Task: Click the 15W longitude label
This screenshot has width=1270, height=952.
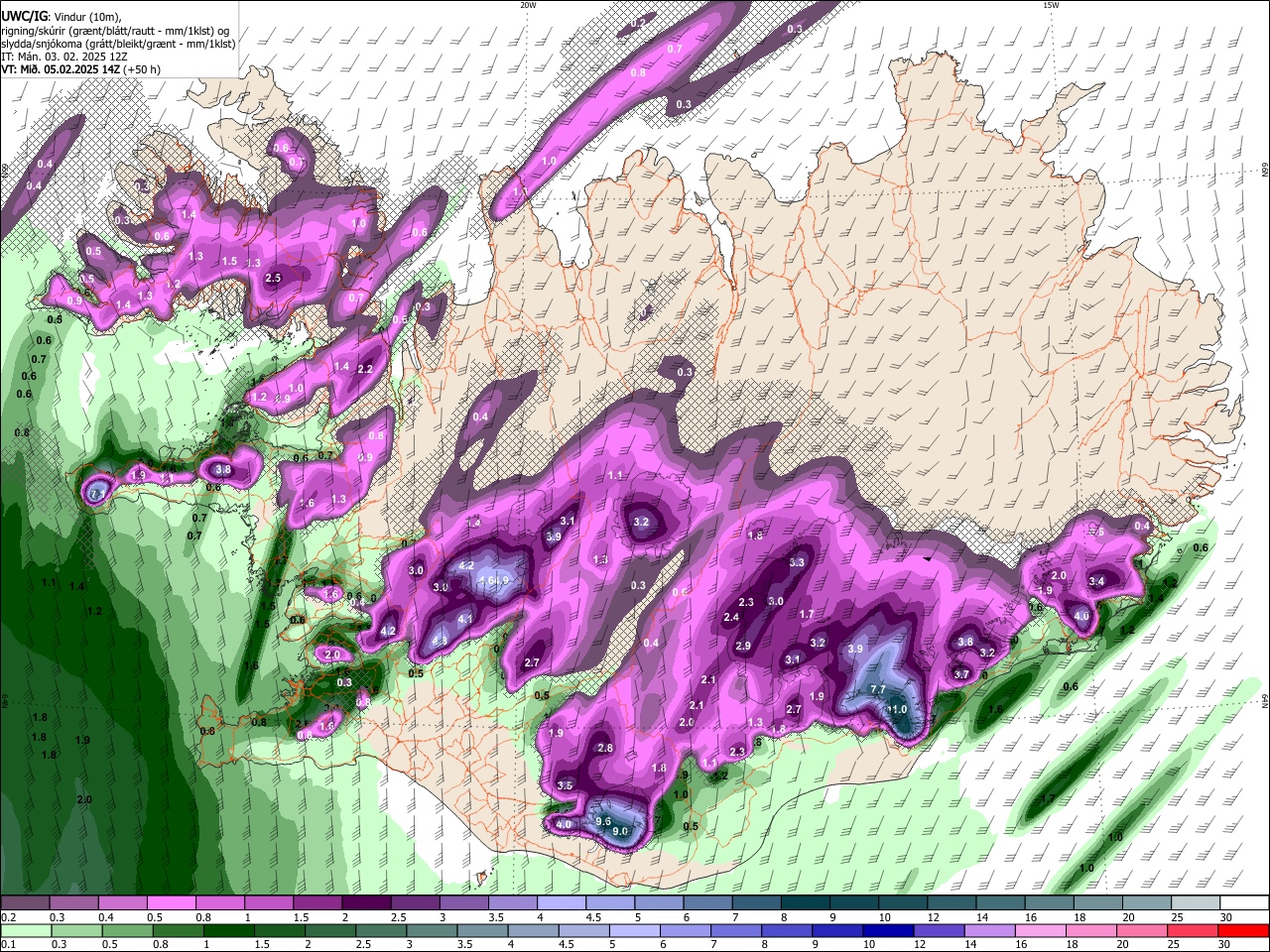Action: pos(1051,5)
